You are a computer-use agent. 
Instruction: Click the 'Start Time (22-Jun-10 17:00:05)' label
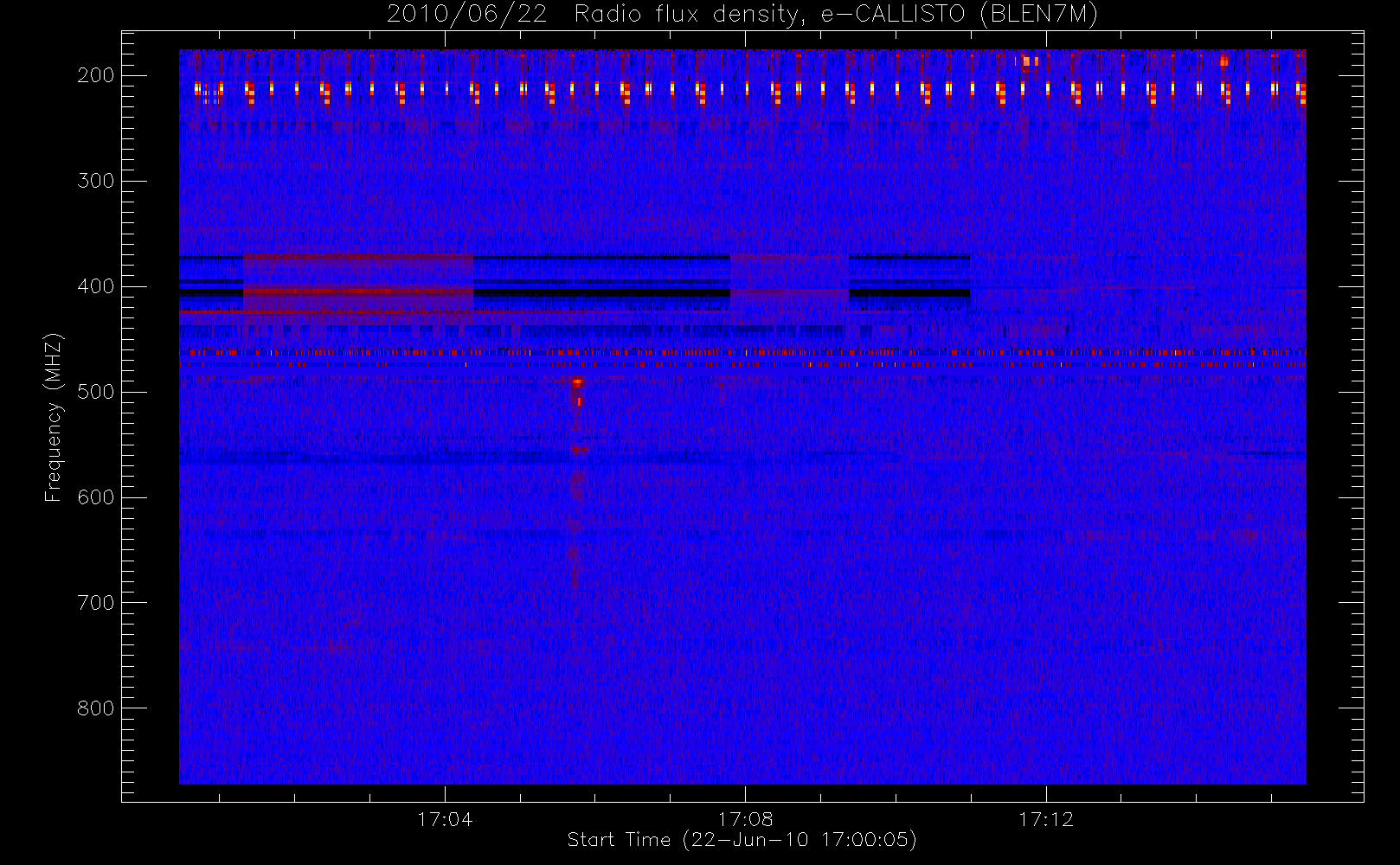click(742, 840)
